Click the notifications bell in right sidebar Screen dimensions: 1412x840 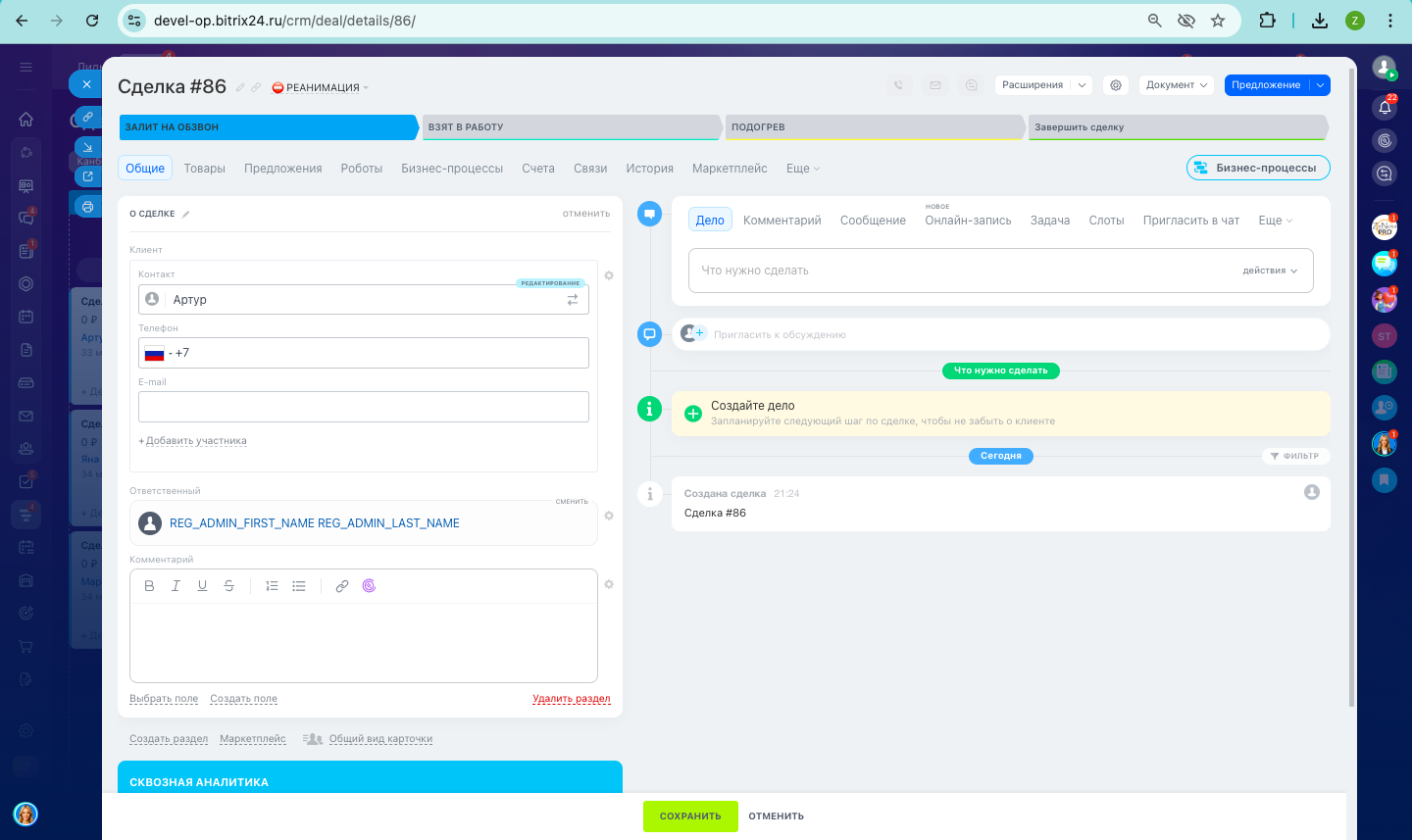point(1385,107)
